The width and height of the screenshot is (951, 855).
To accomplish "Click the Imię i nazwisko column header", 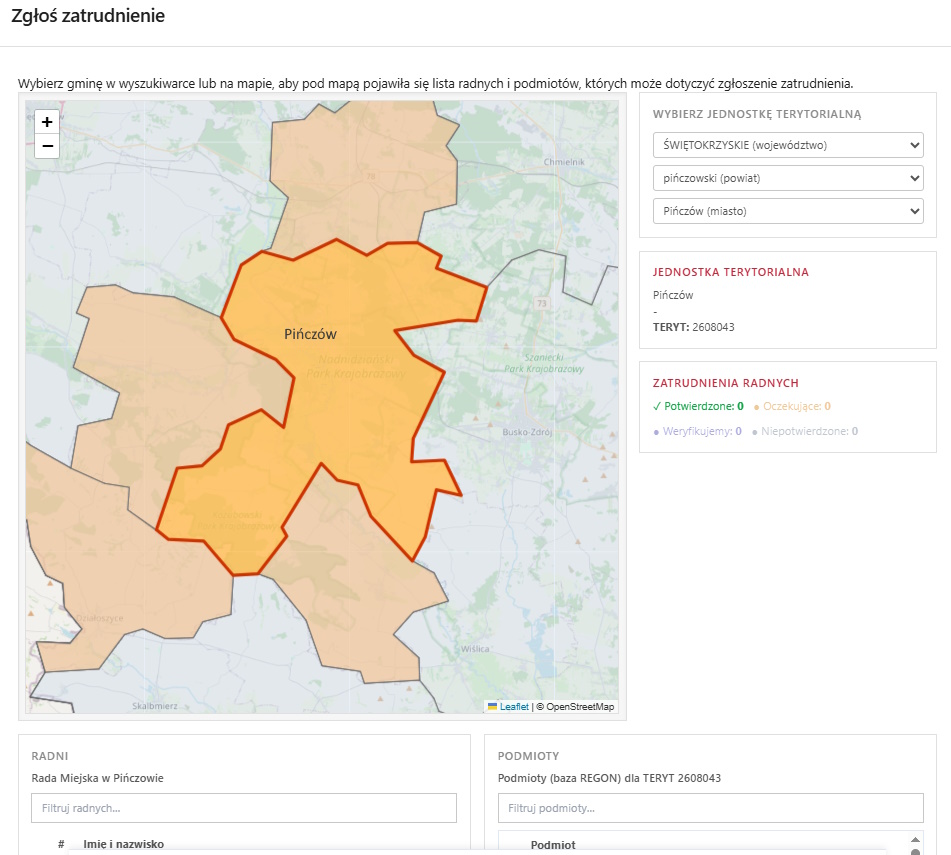I will coord(123,844).
